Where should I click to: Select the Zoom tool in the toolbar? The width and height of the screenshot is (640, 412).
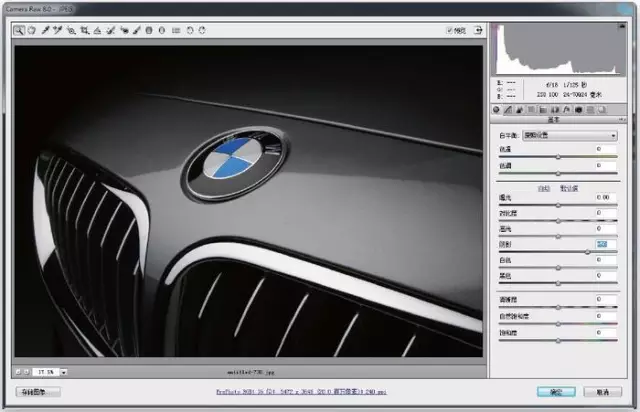(19, 30)
